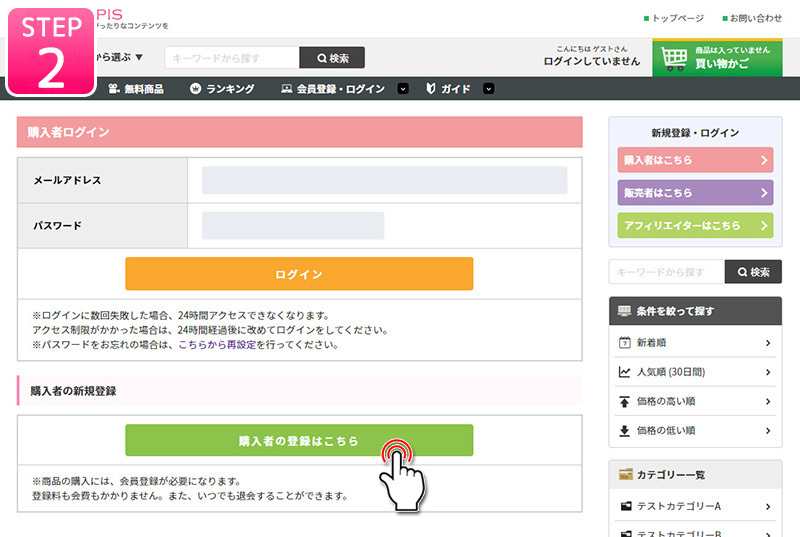
Task: Click the up-arrow icon for 価格の高い順
Action: (624, 401)
